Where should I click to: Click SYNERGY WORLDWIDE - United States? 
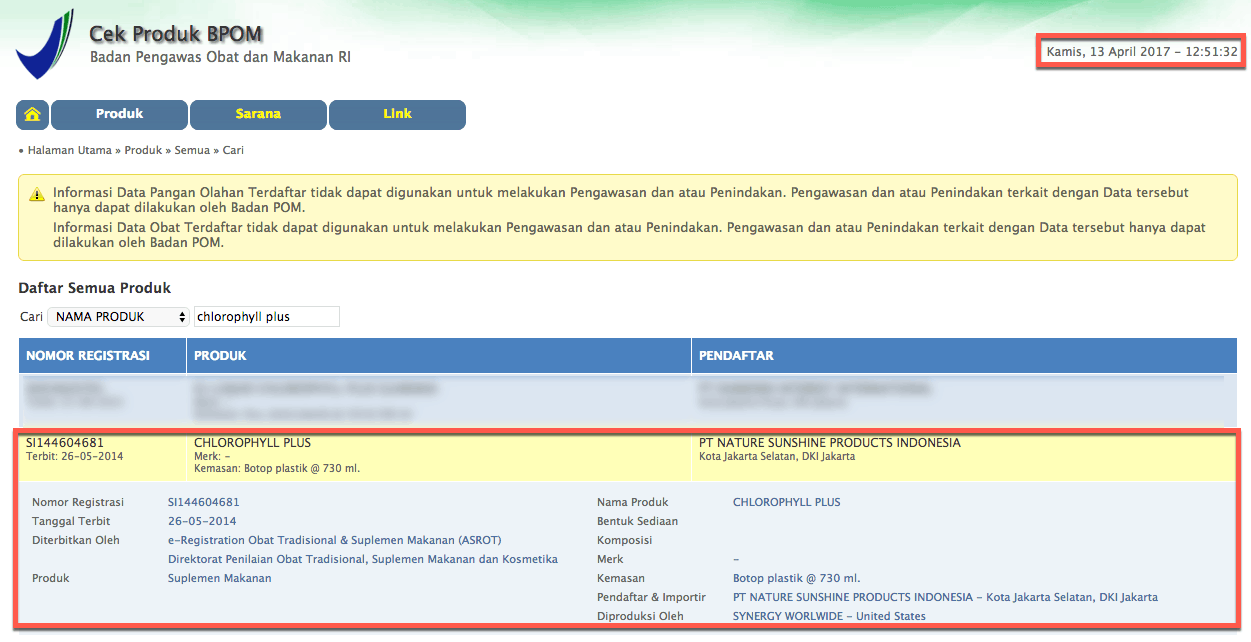(x=829, y=616)
